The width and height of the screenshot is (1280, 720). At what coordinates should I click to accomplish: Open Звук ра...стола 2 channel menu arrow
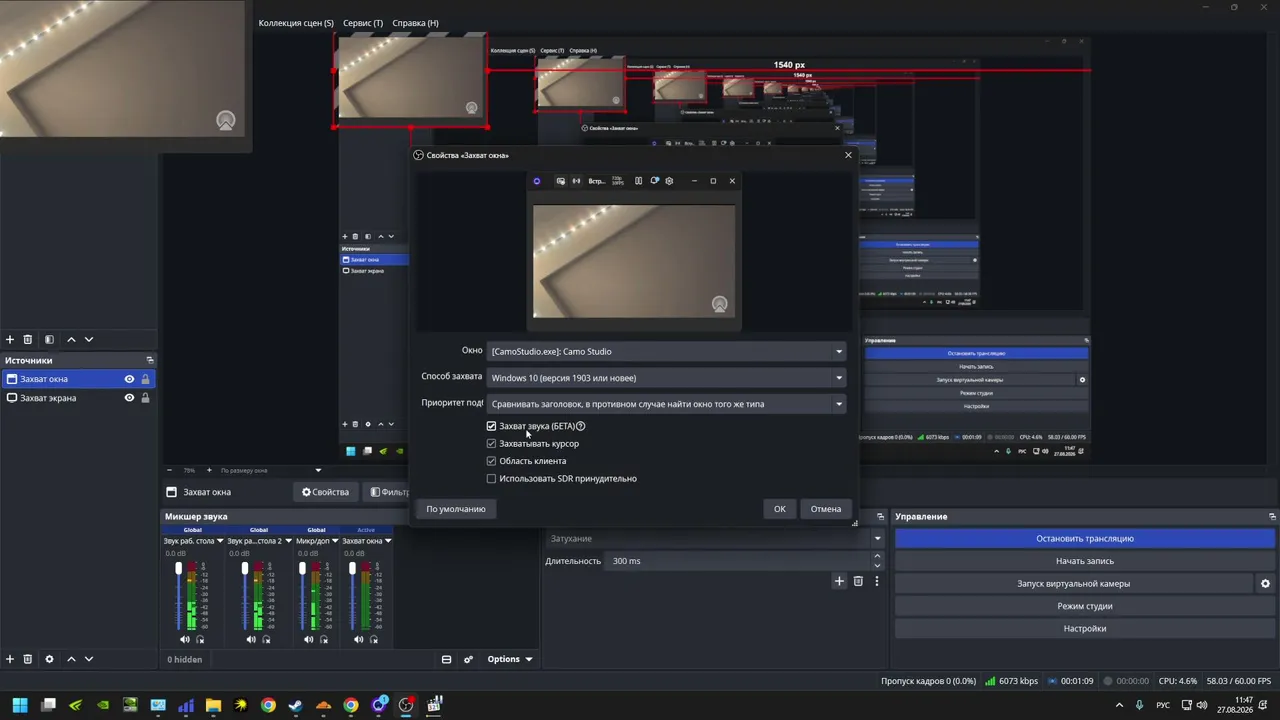click(288, 541)
